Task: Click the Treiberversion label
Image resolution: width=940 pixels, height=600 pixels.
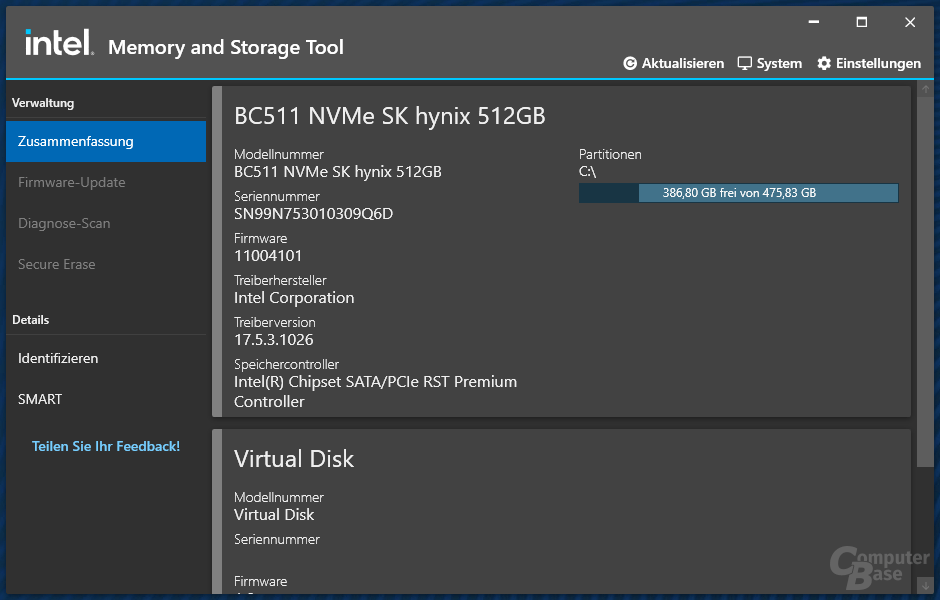Action: tap(275, 322)
